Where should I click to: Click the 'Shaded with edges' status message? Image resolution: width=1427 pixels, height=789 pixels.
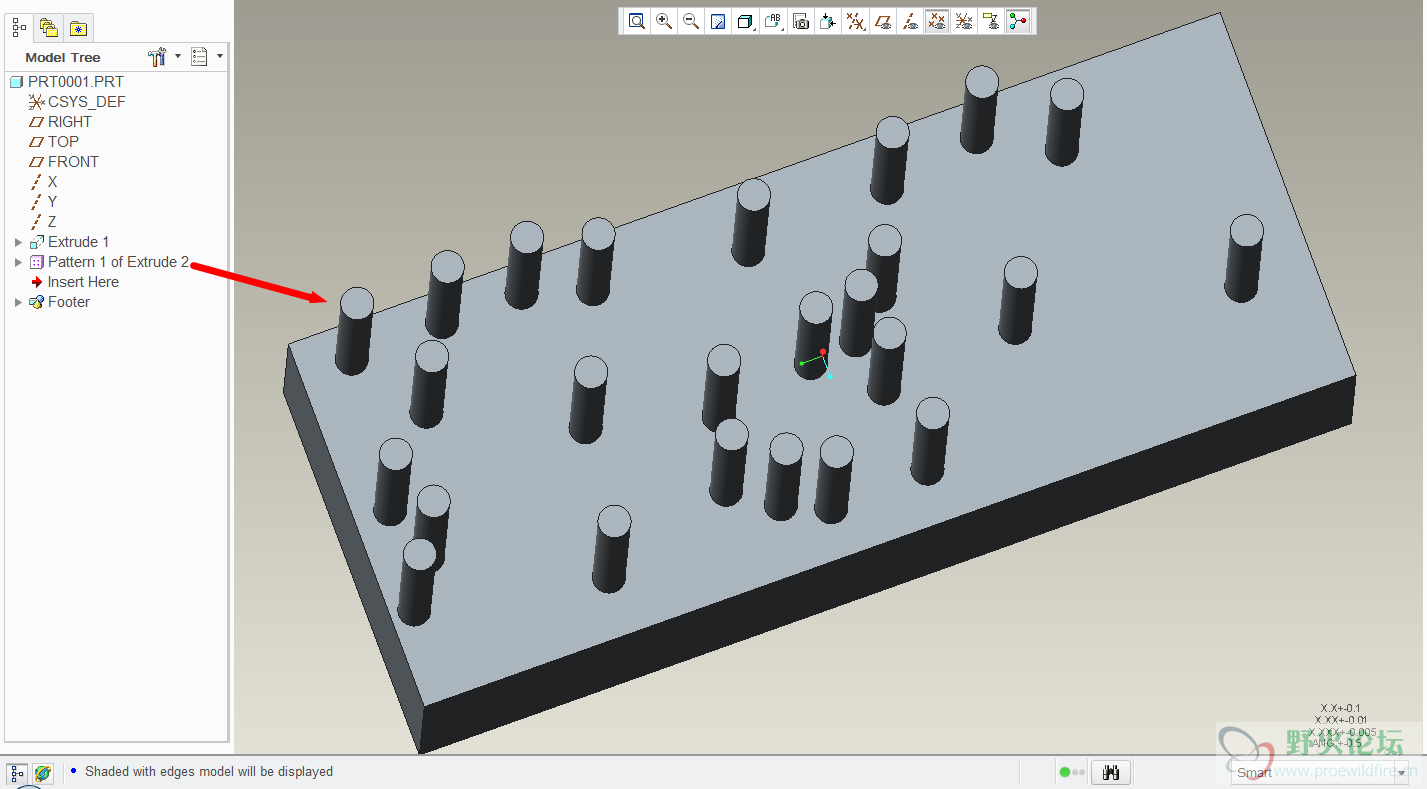[x=209, y=772]
